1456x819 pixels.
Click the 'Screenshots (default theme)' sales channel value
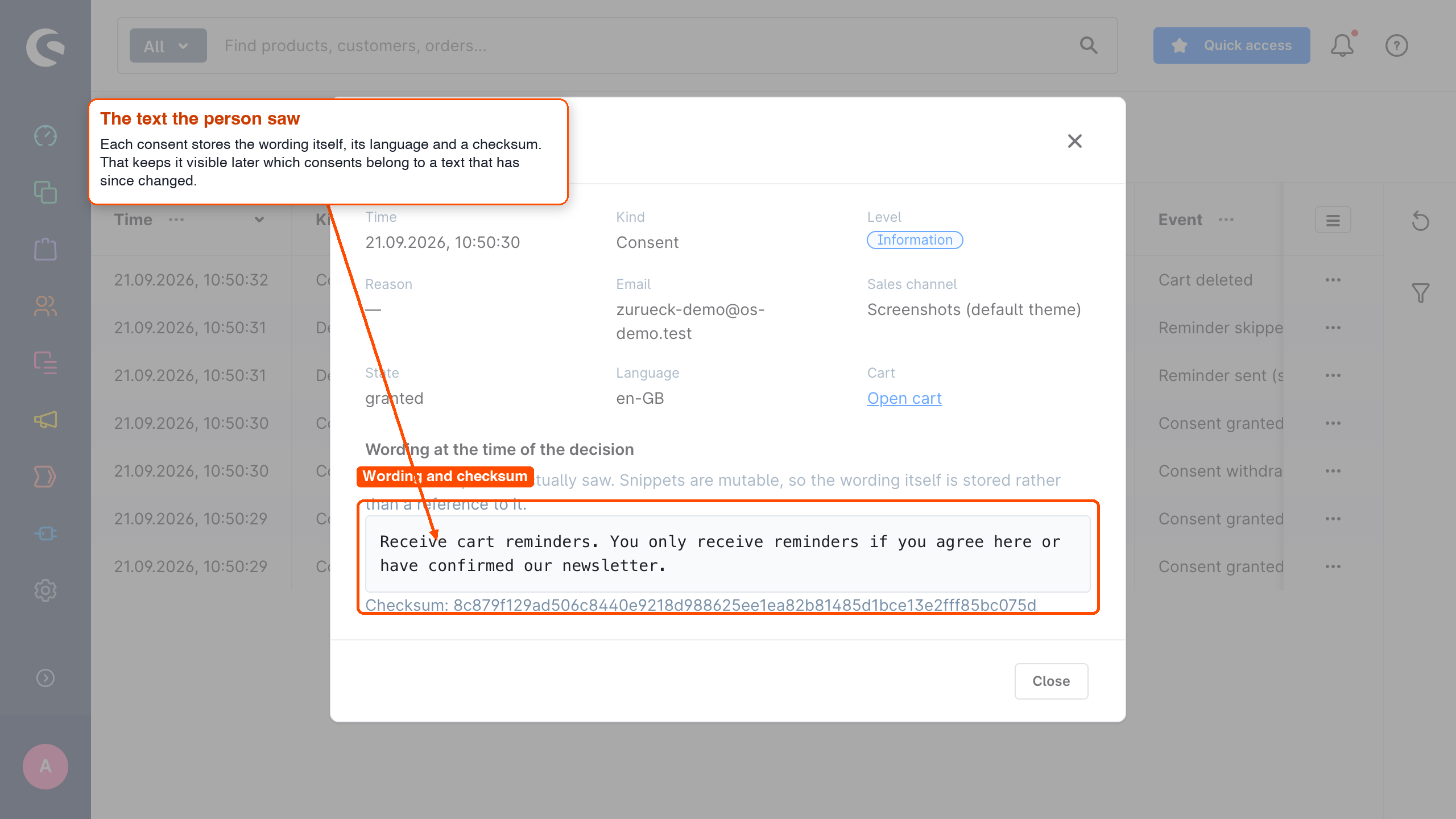point(974,309)
